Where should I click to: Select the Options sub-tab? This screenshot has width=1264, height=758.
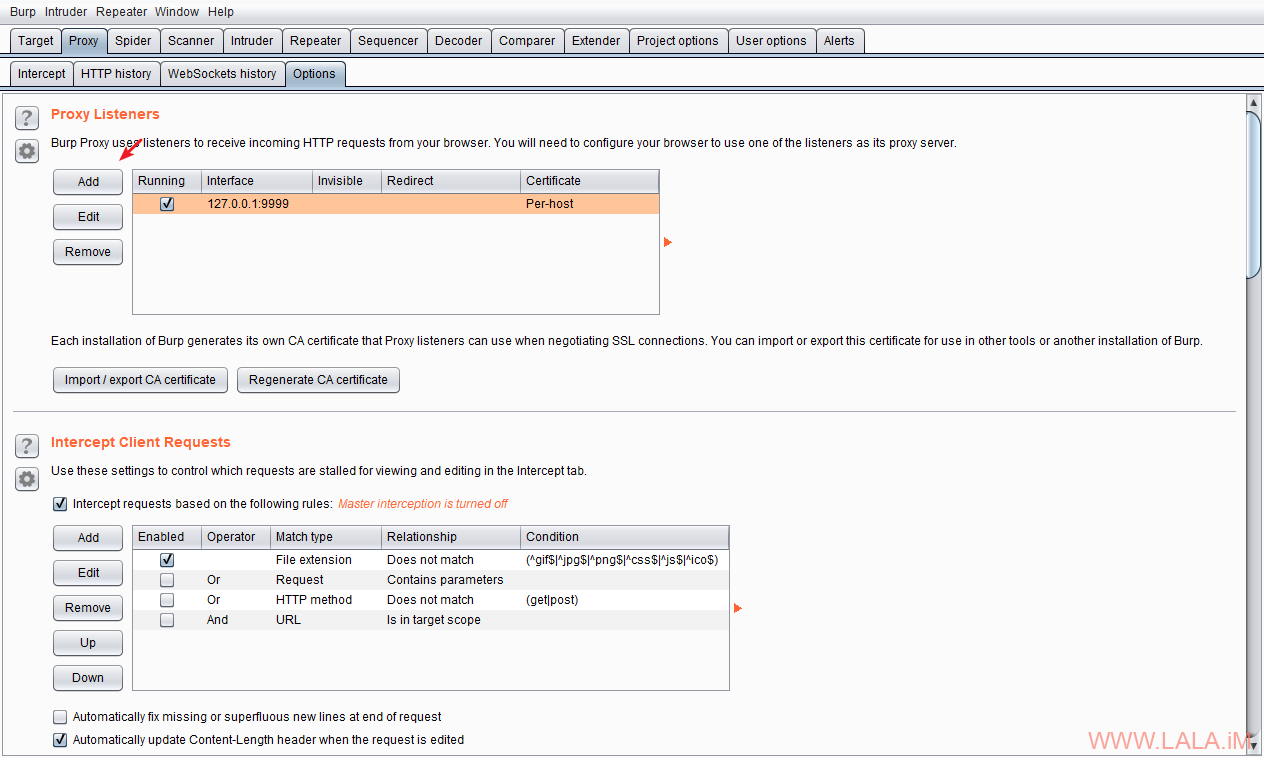[314, 74]
